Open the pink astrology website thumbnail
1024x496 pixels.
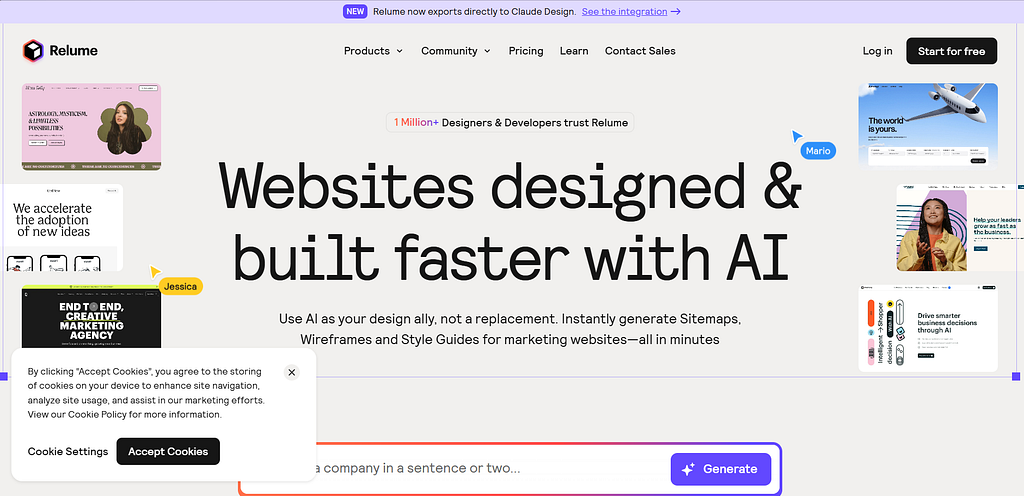coord(91,127)
